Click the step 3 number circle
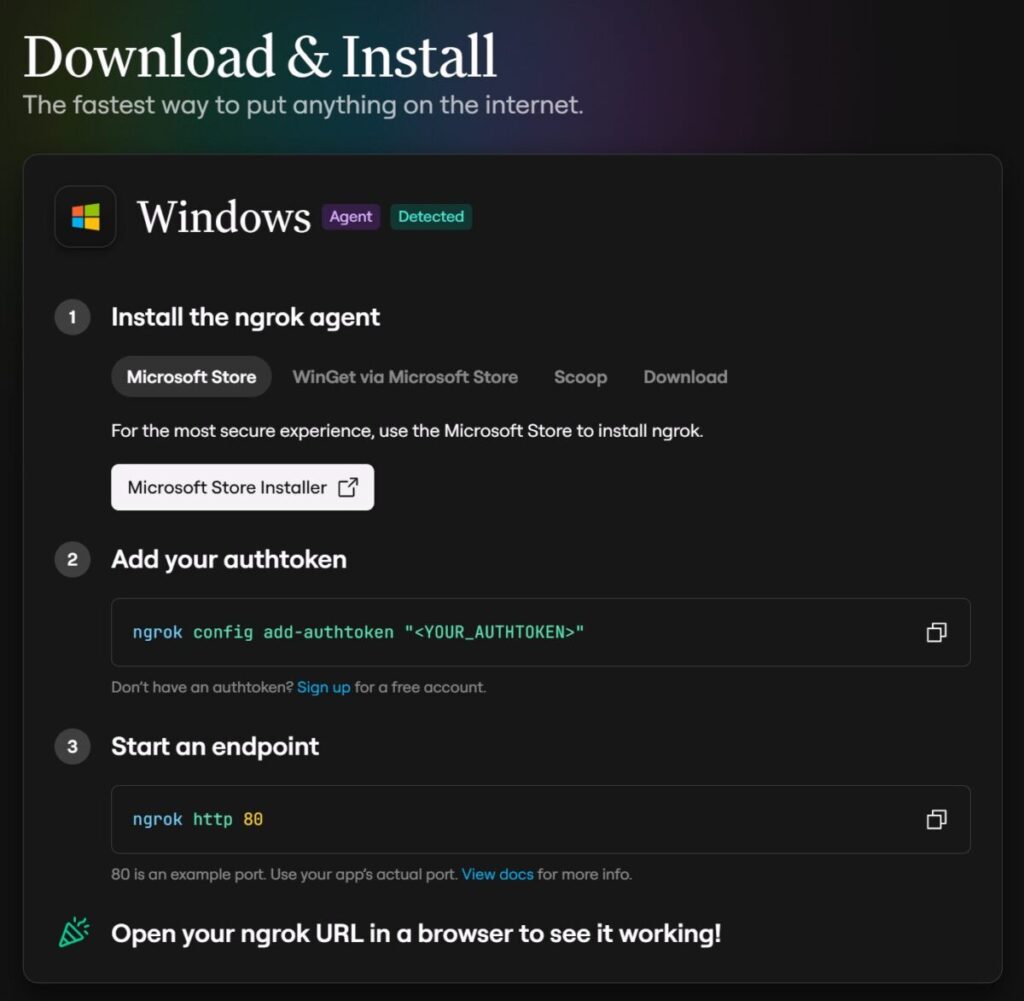Image resolution: width=1024 pixels, height=1001 pixels. click(x=72, y=746)
